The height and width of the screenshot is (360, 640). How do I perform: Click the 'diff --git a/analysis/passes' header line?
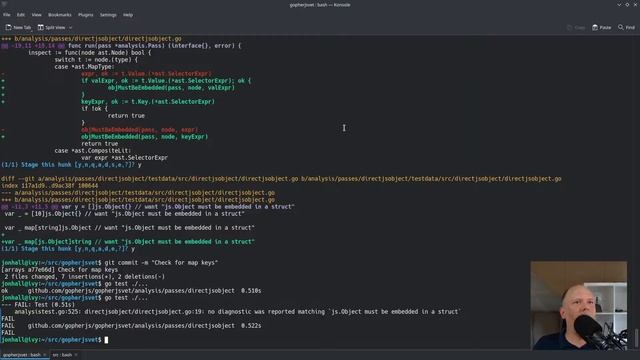(x=281, y=179)
